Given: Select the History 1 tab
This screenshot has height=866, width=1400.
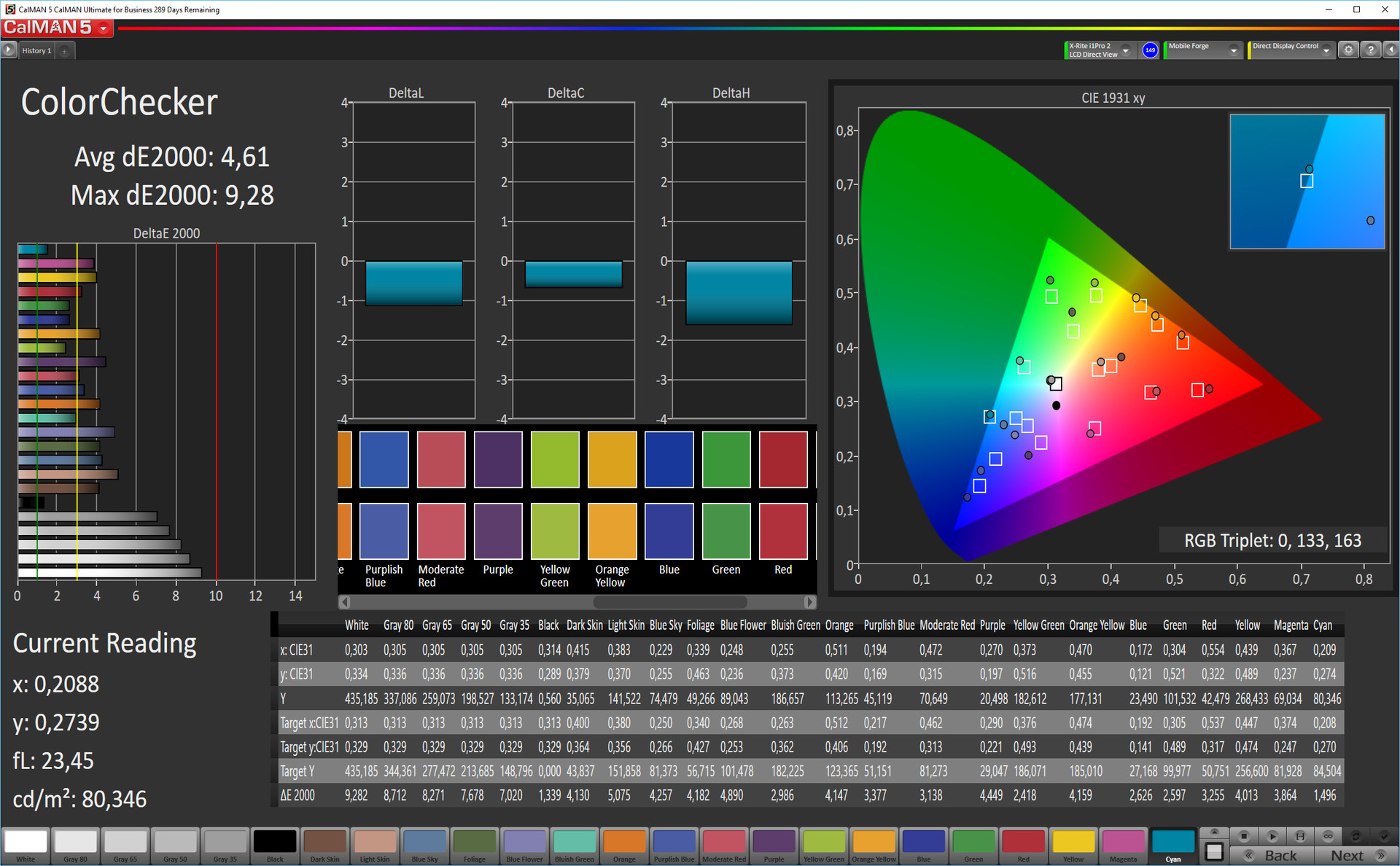Looking at the screenshot, I should click(36, 50).
